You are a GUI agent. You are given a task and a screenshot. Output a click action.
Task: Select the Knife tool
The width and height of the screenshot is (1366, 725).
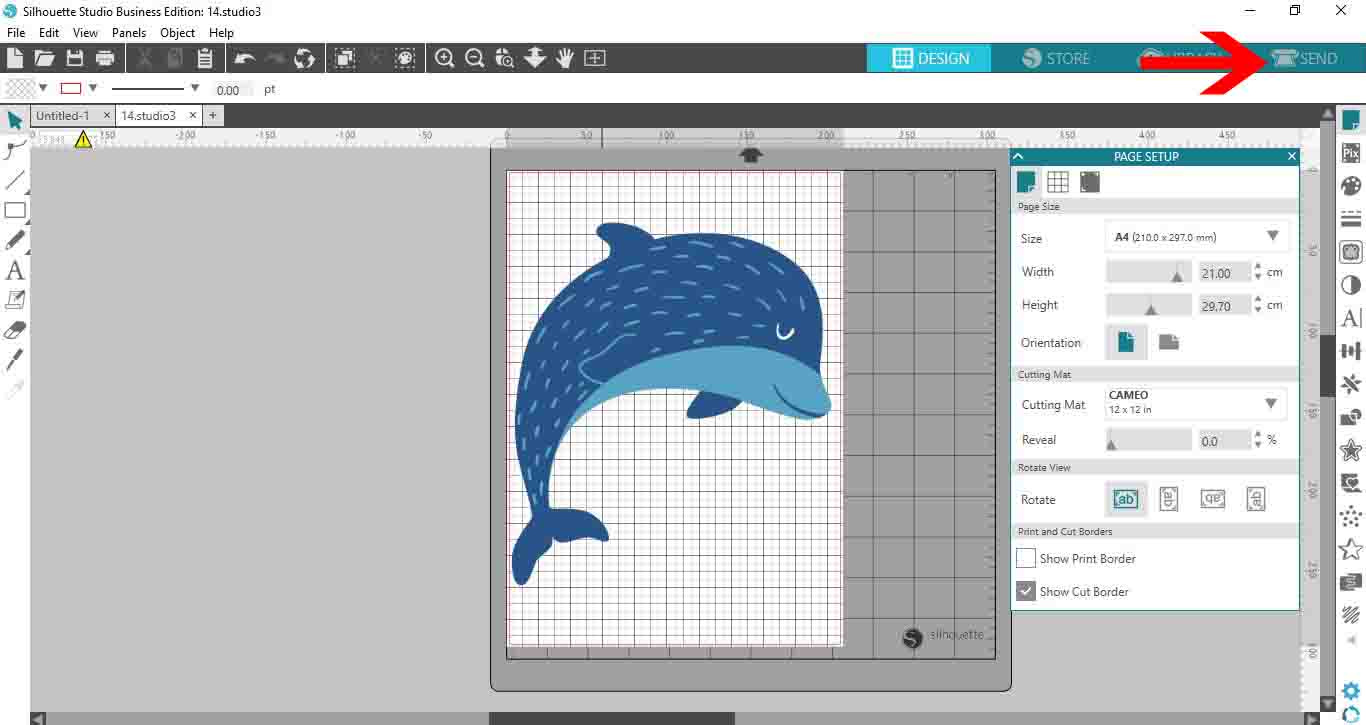point(15,359)
